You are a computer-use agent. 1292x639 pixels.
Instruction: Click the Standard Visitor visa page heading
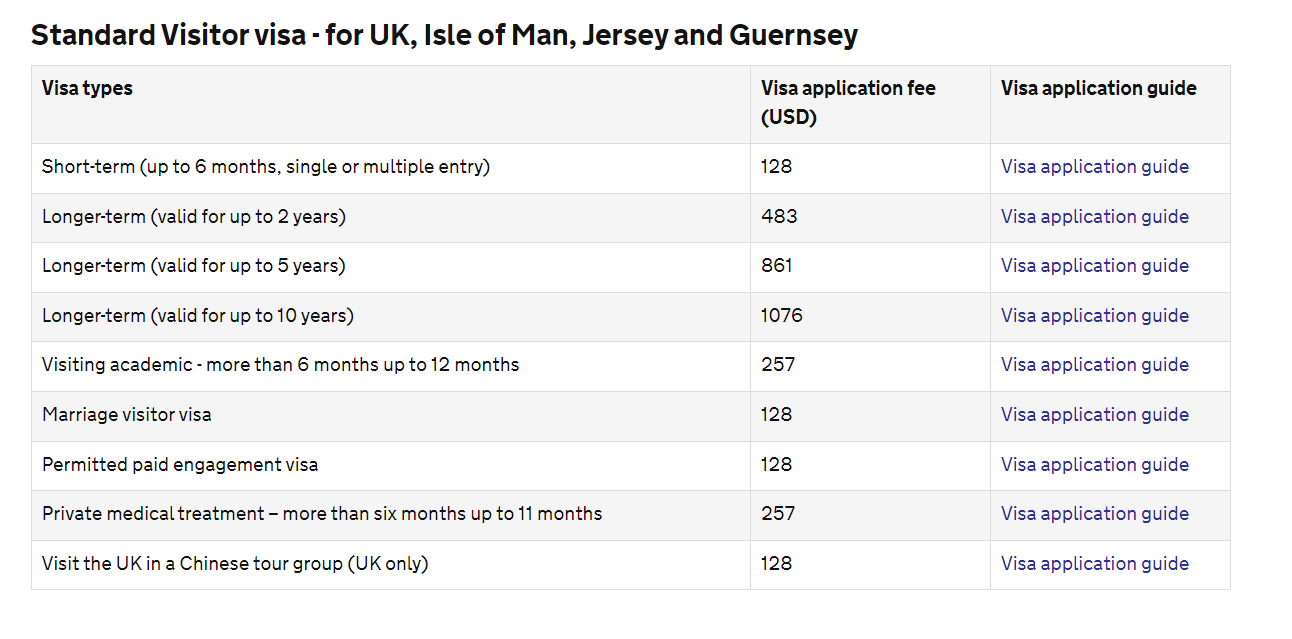pyautogui.click(x=444, y=36)
